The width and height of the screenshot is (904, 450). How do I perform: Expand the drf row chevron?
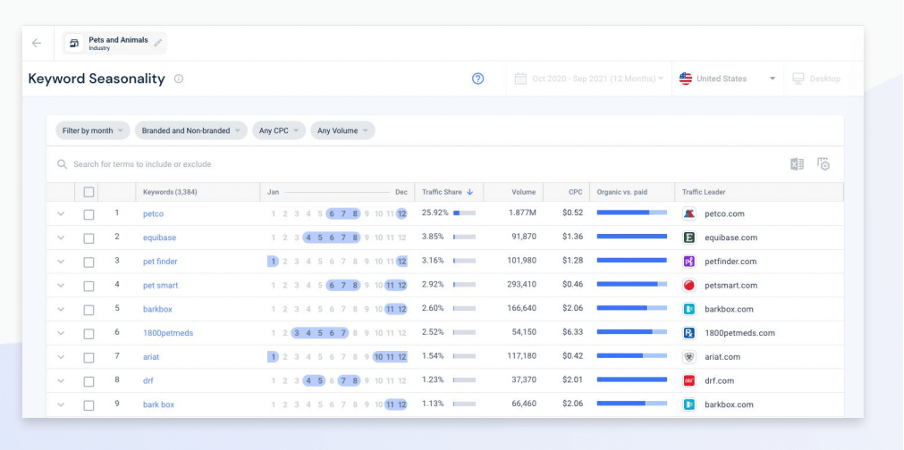point(61,381)
